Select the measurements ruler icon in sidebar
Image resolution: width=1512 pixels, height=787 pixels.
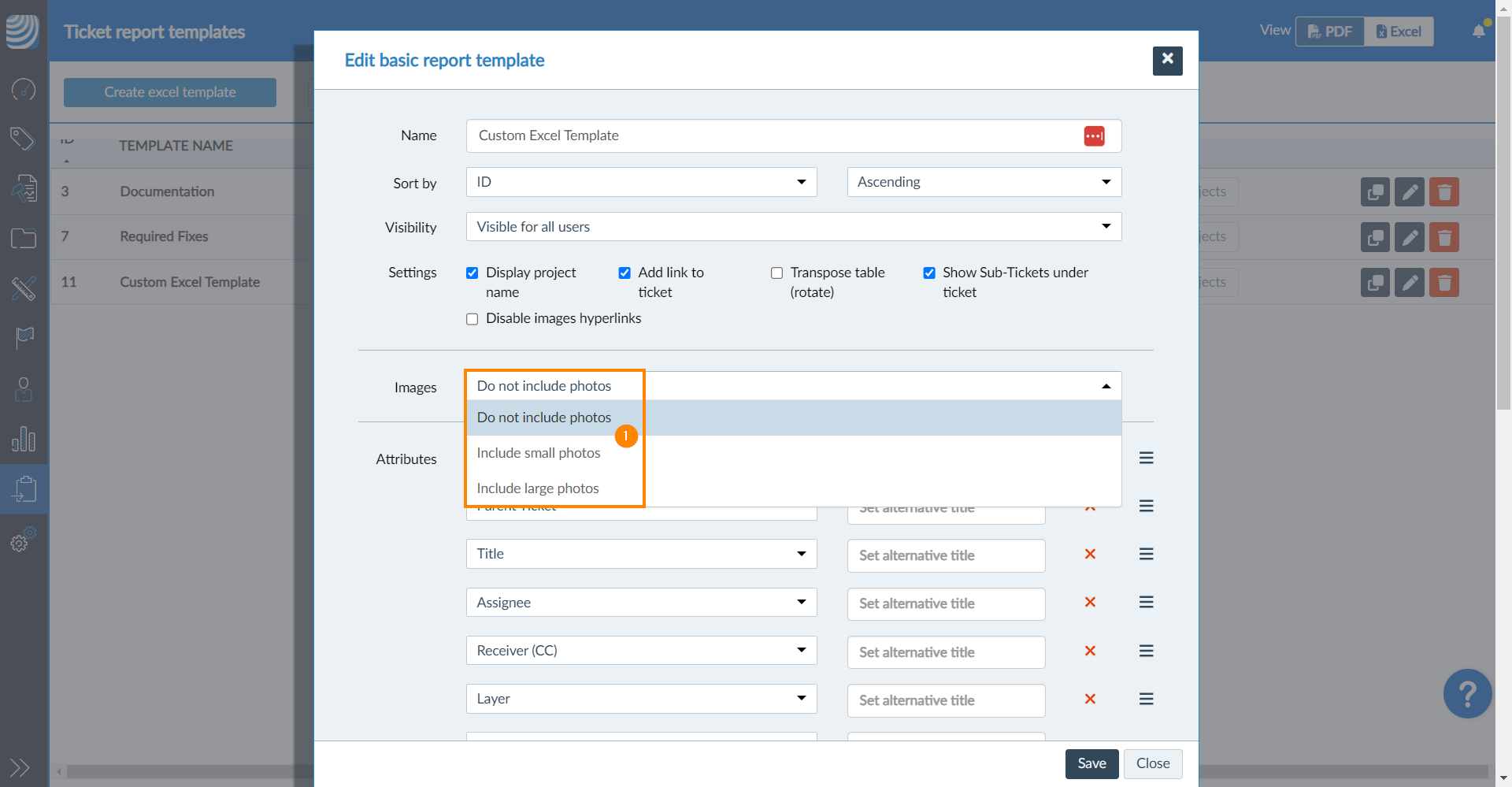24,289
